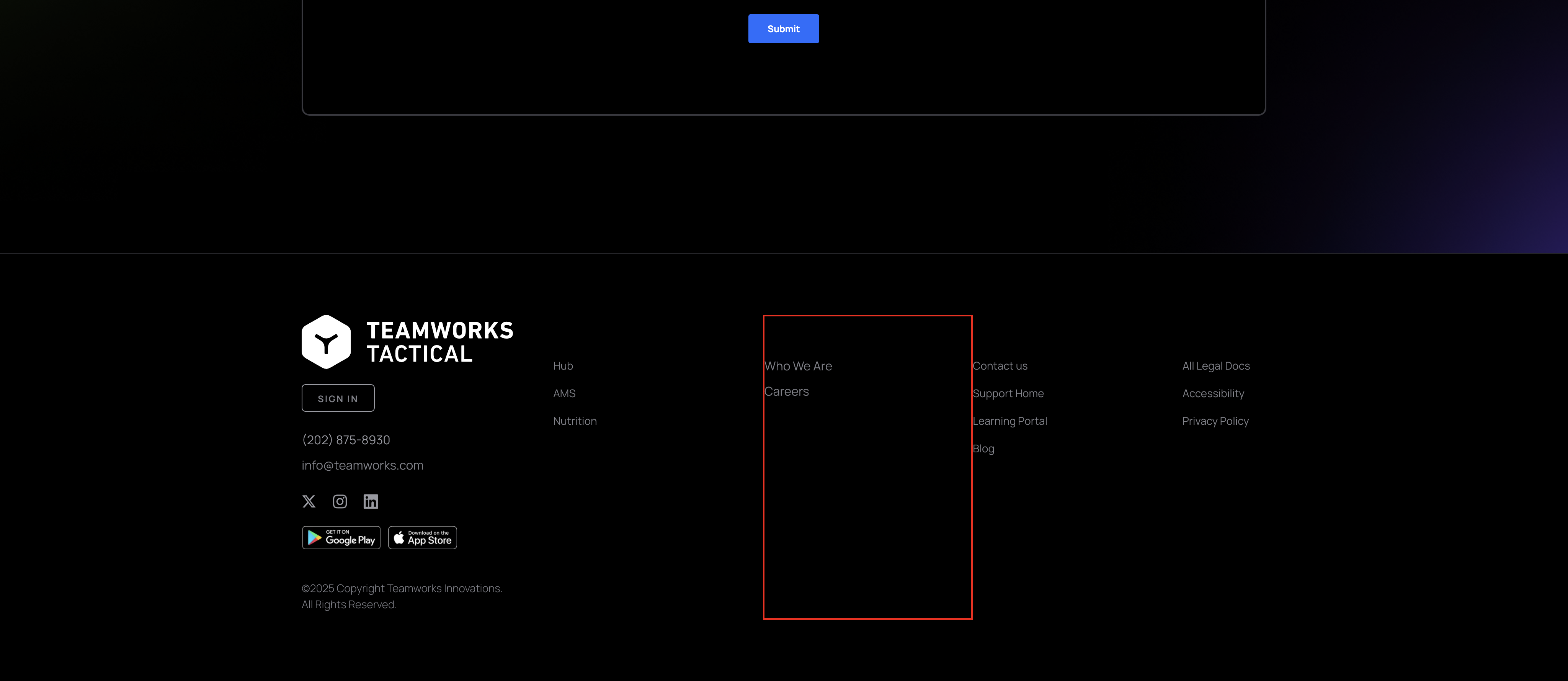The width and height of the screenshot is (1568, 681).
Task: Click the X (Twitter) social icon
Action: 309,501
